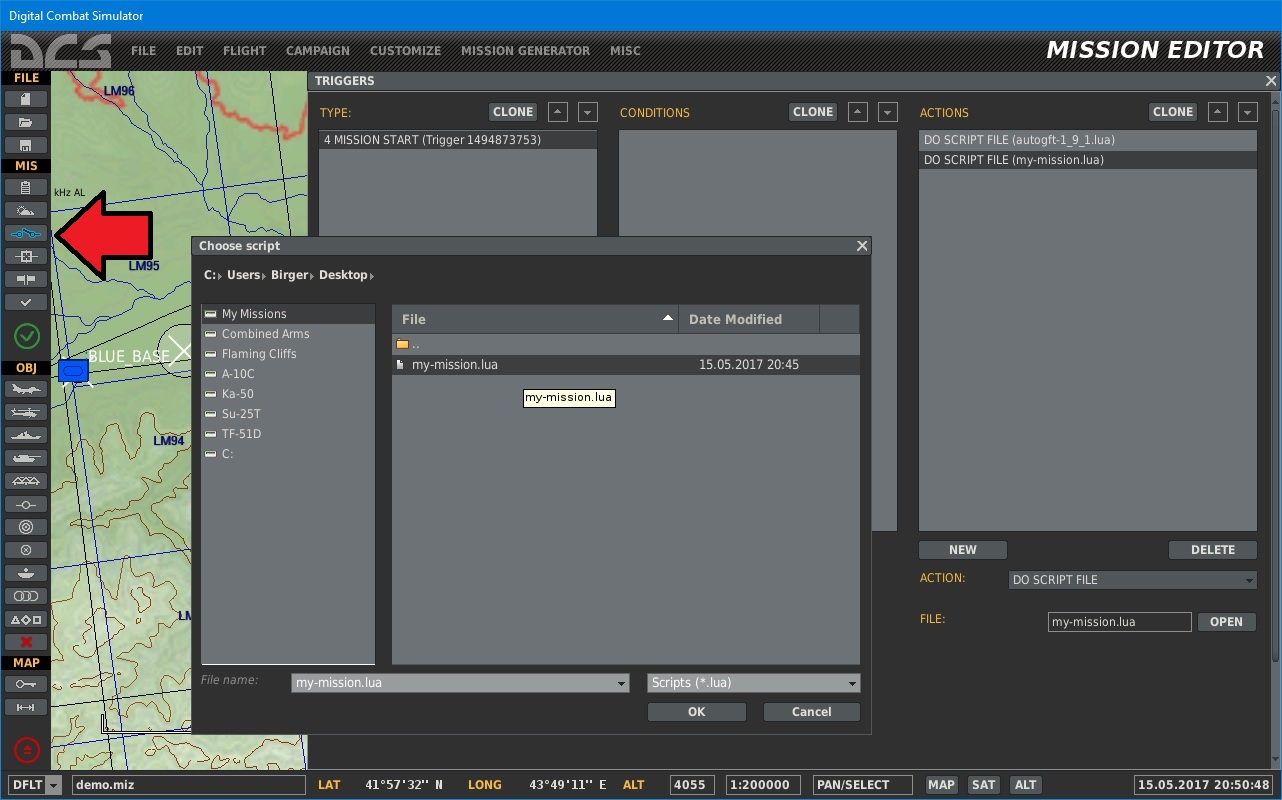Click the Save mission disk icon
The height and width of the screenshot is (800, 1282).
(26, 145)
